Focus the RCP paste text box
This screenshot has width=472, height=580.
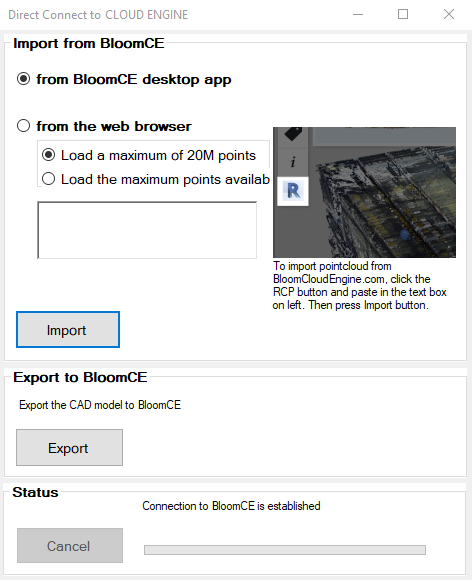point(147,230)
